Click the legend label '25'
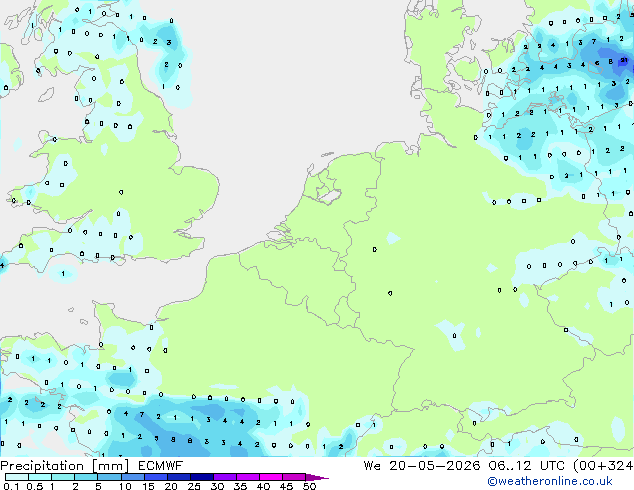 pos(194,486)
